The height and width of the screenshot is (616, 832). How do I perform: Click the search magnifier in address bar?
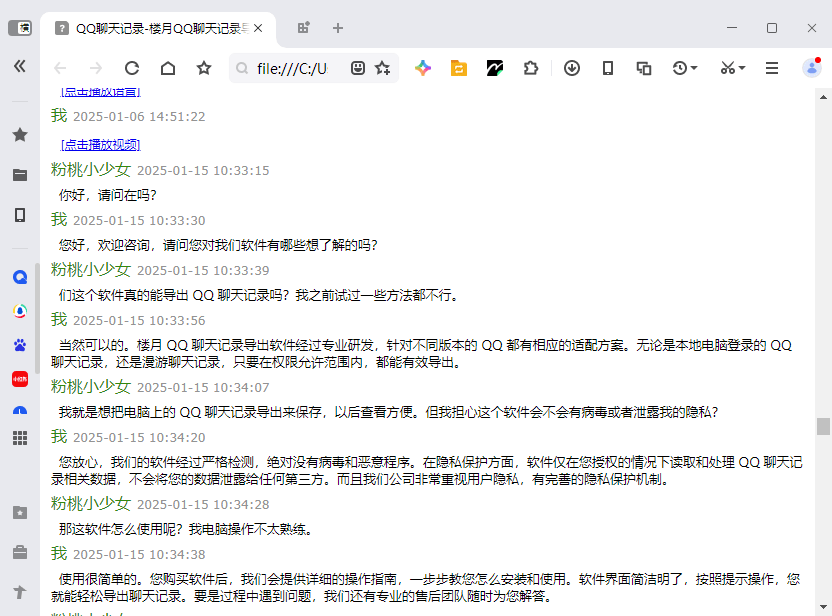242,68
